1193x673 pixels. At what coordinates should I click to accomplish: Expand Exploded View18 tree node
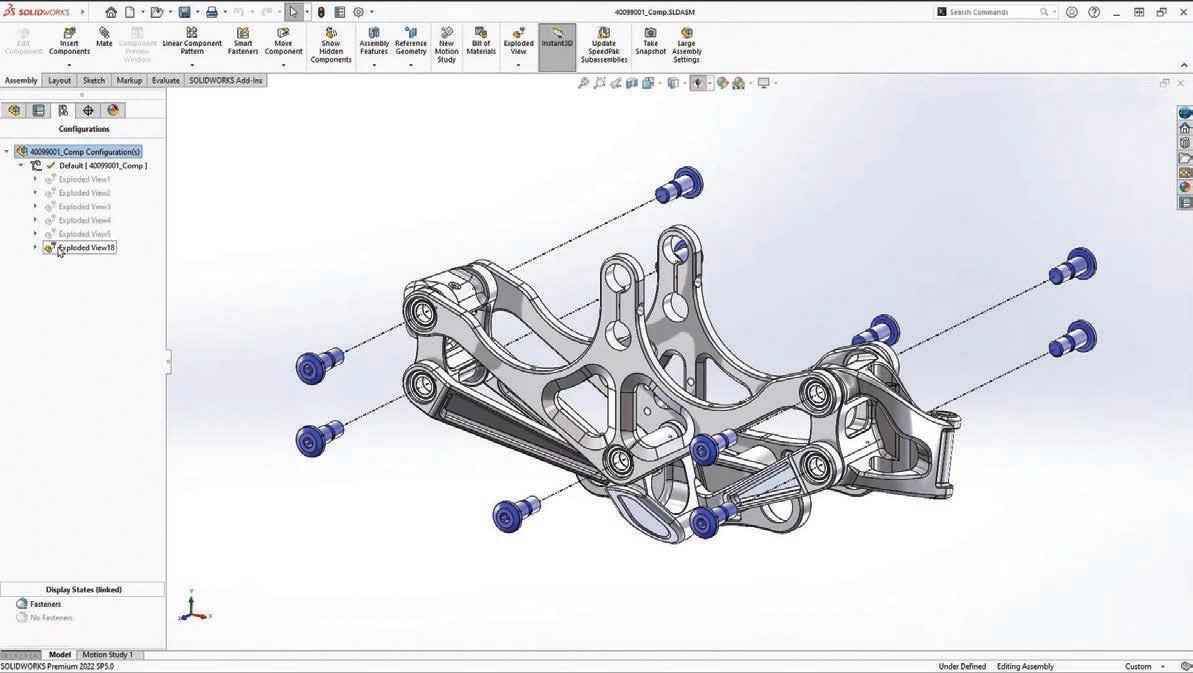pos(35,247)
